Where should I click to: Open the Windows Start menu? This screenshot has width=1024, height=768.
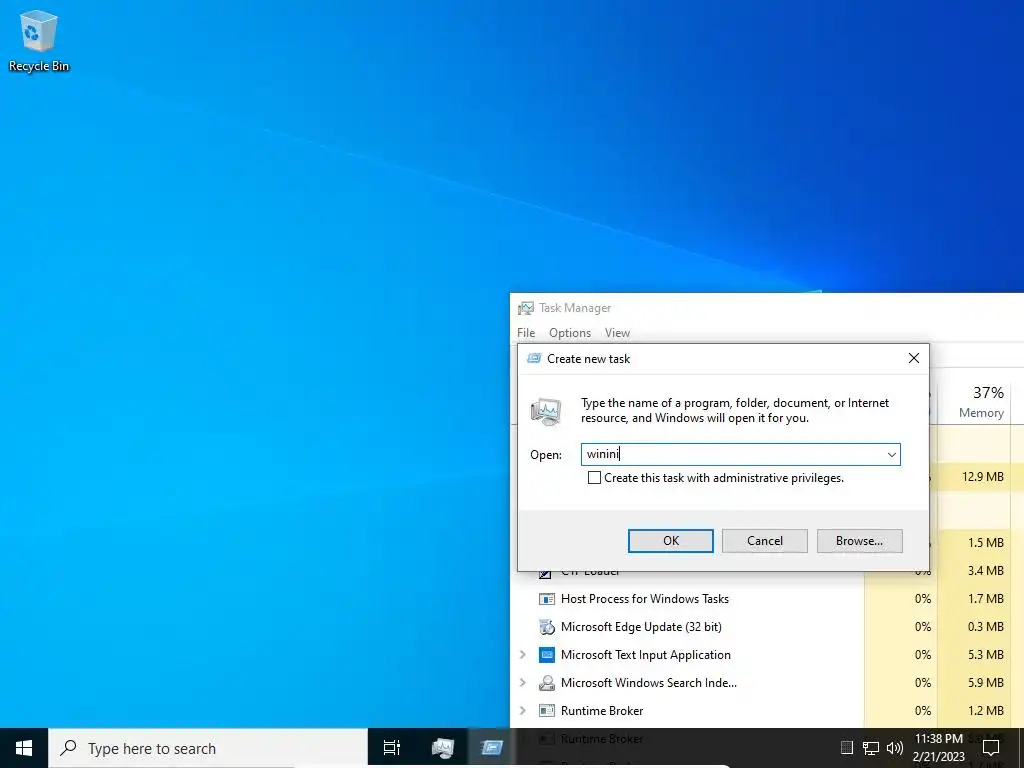(24, 748)
